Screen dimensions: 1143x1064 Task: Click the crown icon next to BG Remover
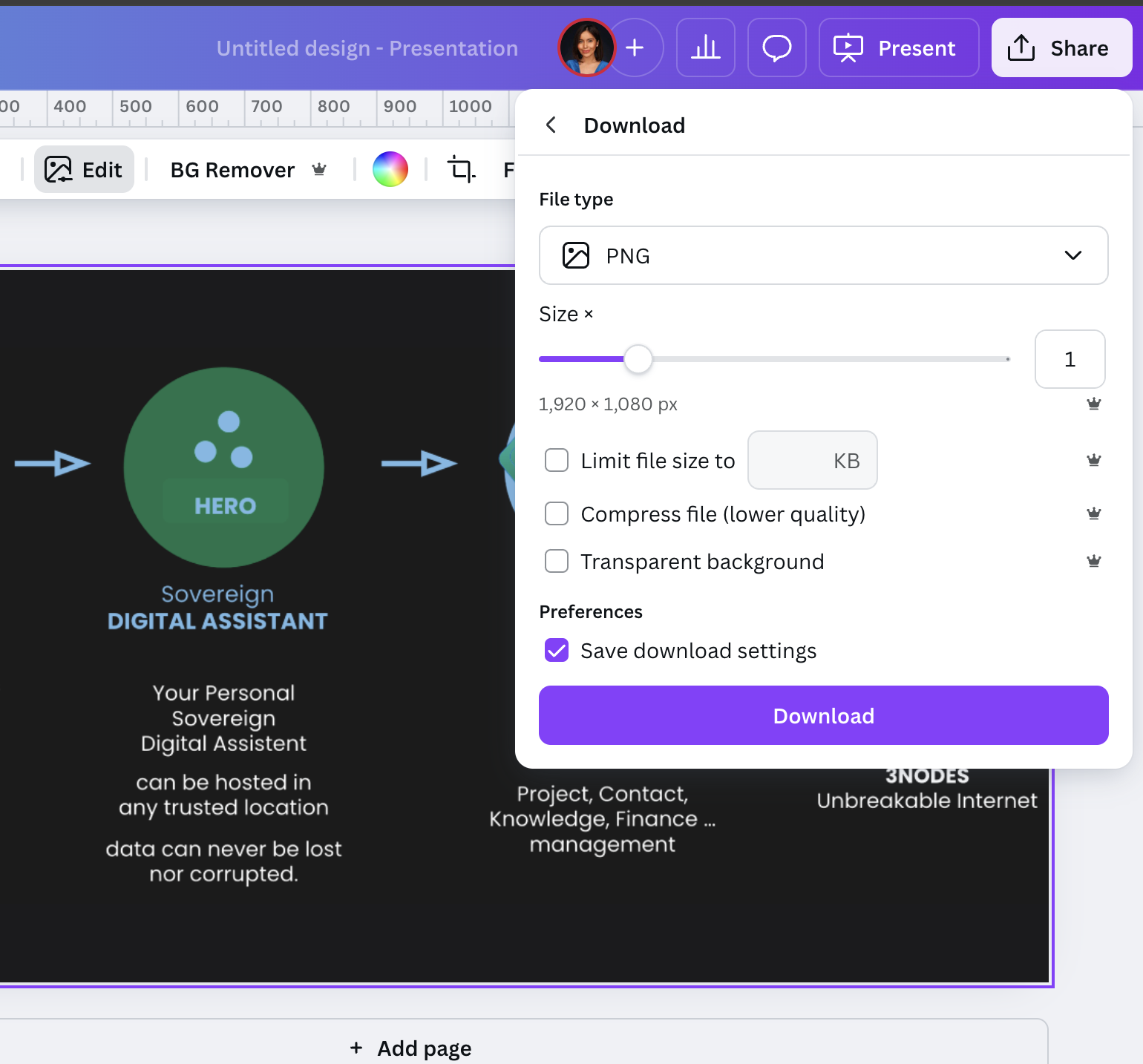(x=319, y=170)
